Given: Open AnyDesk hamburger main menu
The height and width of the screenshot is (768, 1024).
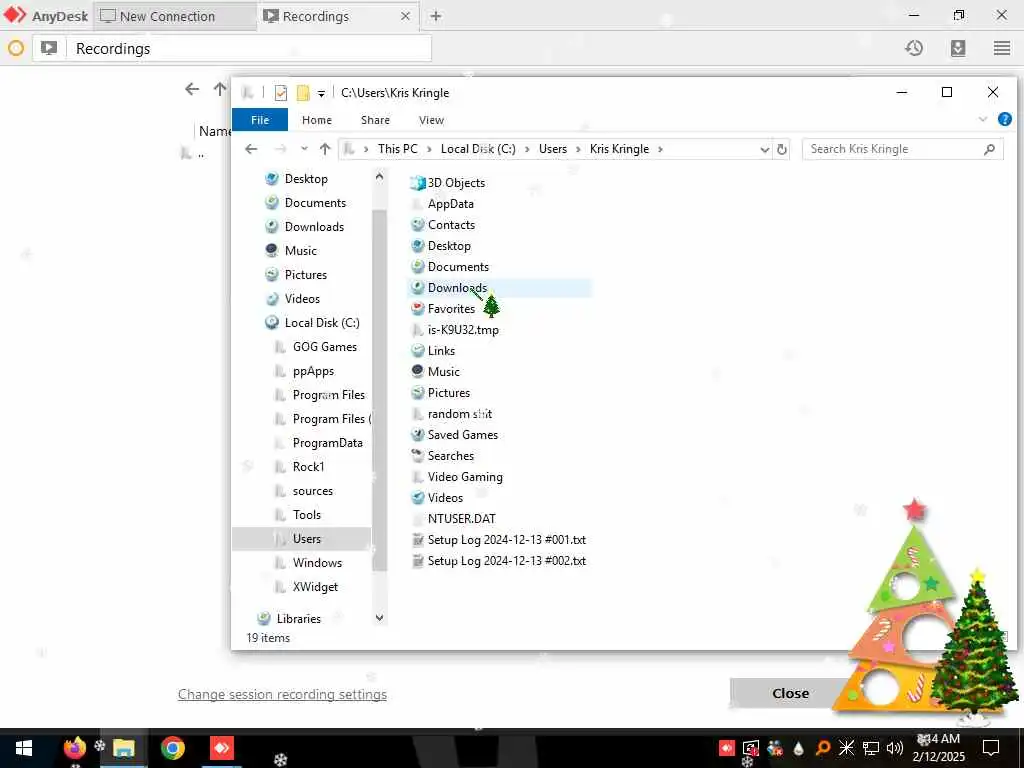Looking at the screenshot, I should pos(1002,48).
